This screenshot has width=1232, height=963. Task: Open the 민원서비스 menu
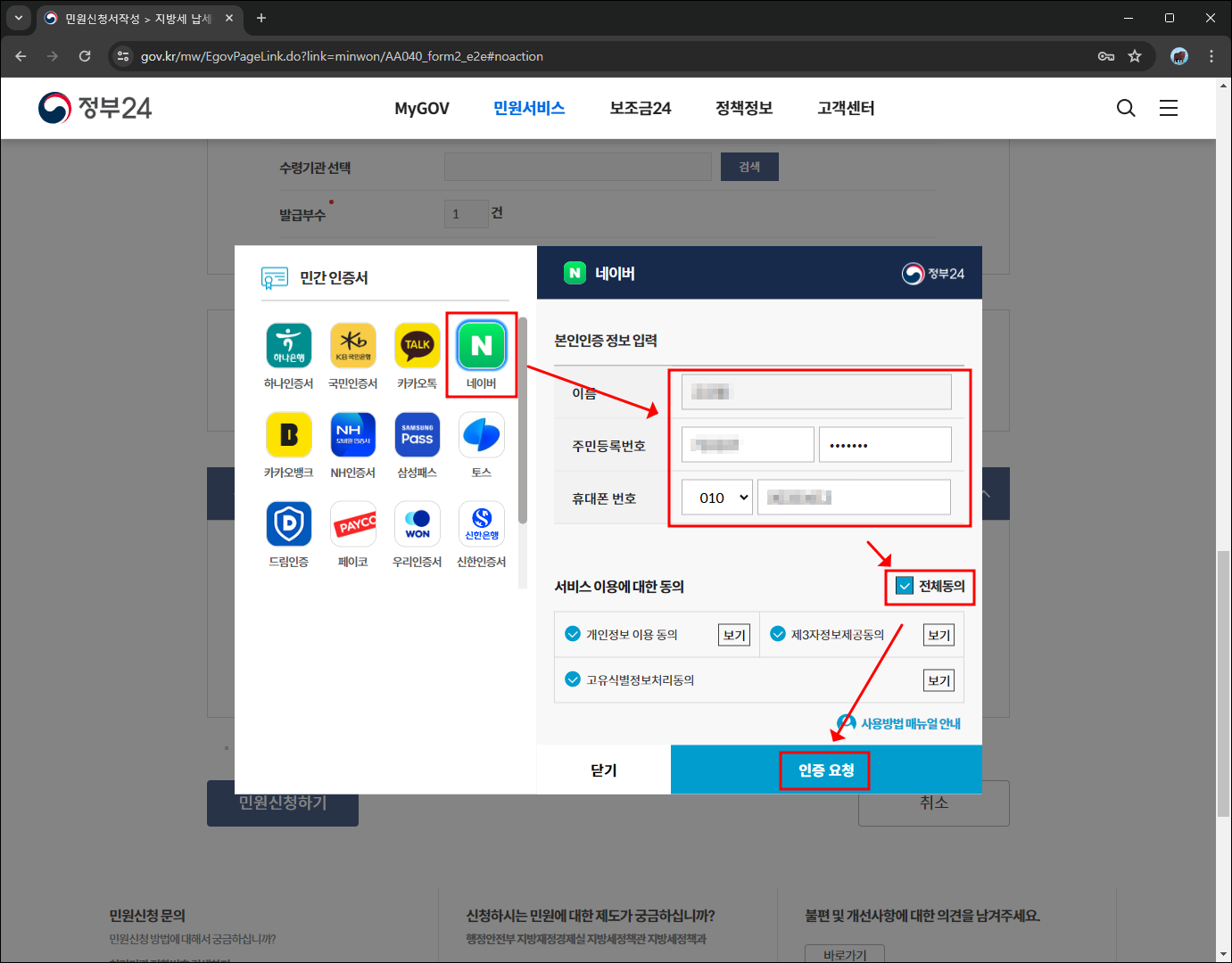pyautogui.click(x=529, y=108)
